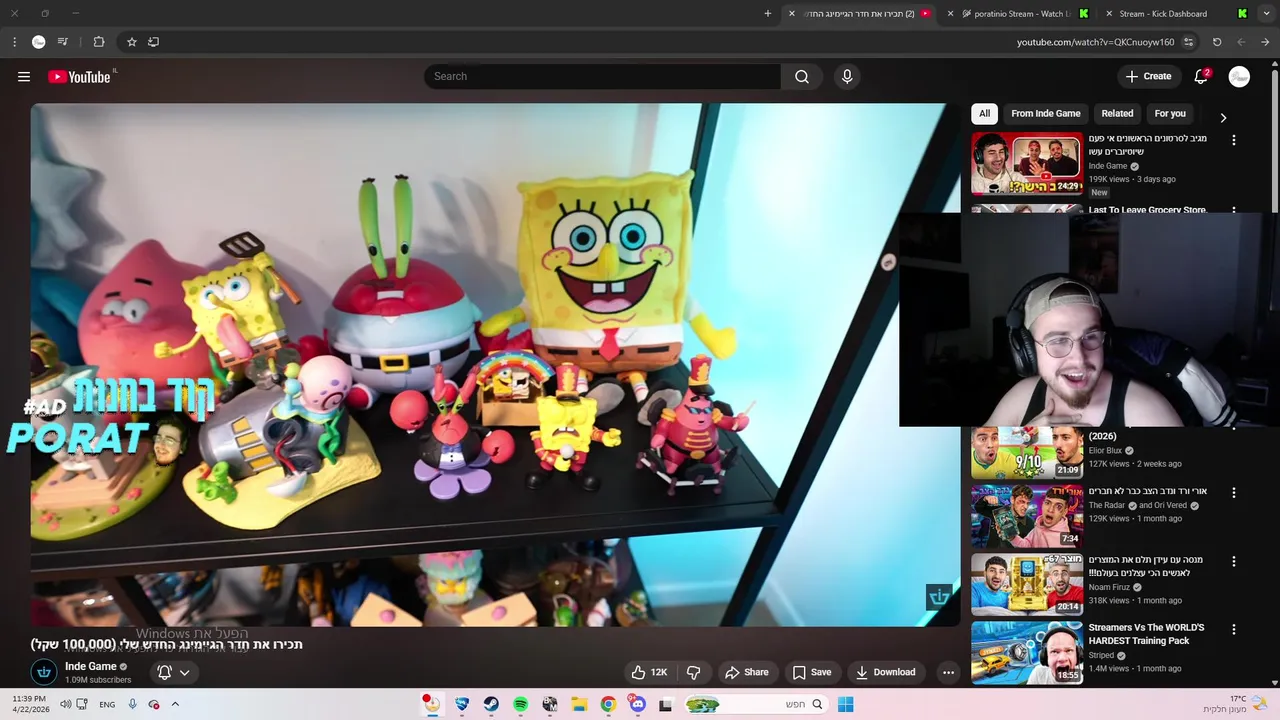This screenshot has height=720, width=1280.
Task: Toggle the subscription notification bell
Action: [164, 672]
